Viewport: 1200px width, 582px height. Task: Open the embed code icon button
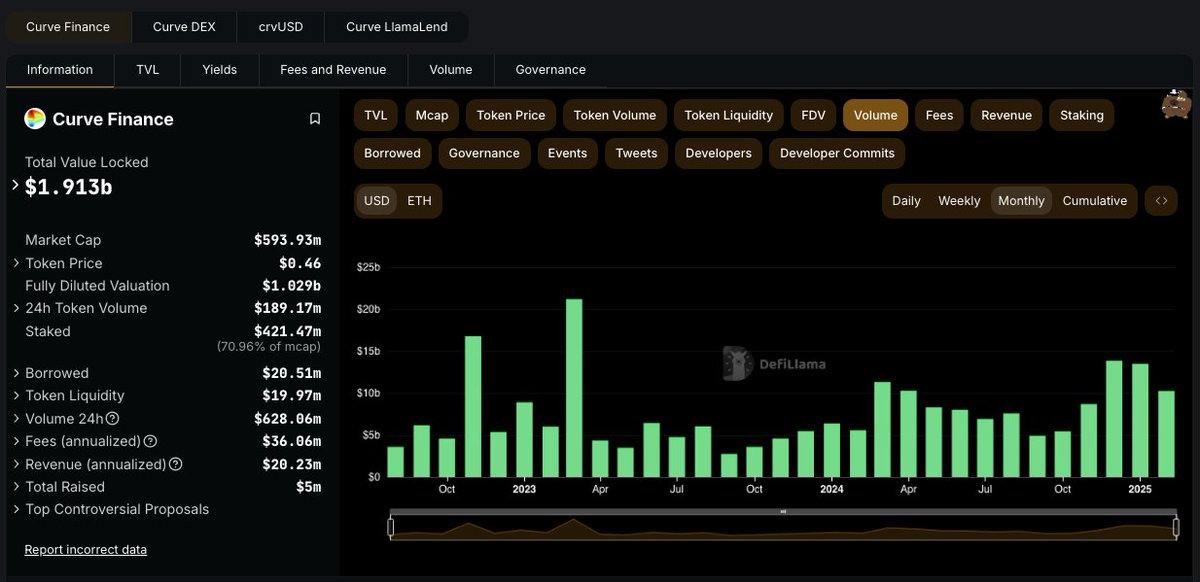coord(1161,200)
